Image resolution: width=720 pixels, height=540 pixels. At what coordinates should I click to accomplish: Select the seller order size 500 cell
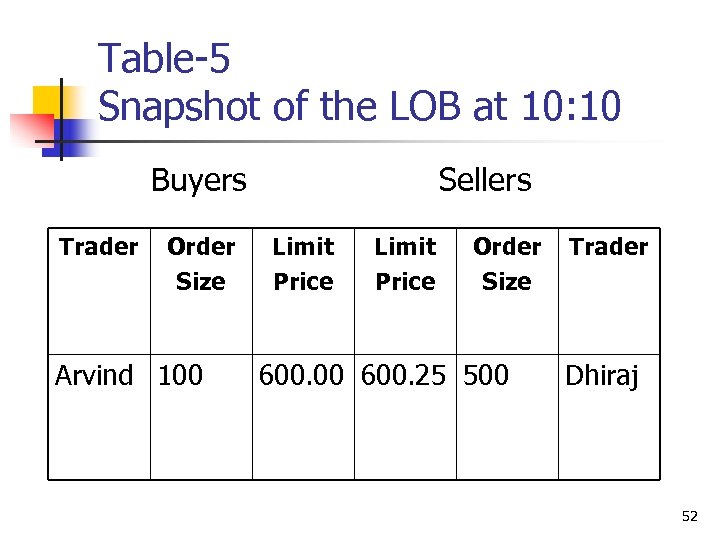point(485,376)
